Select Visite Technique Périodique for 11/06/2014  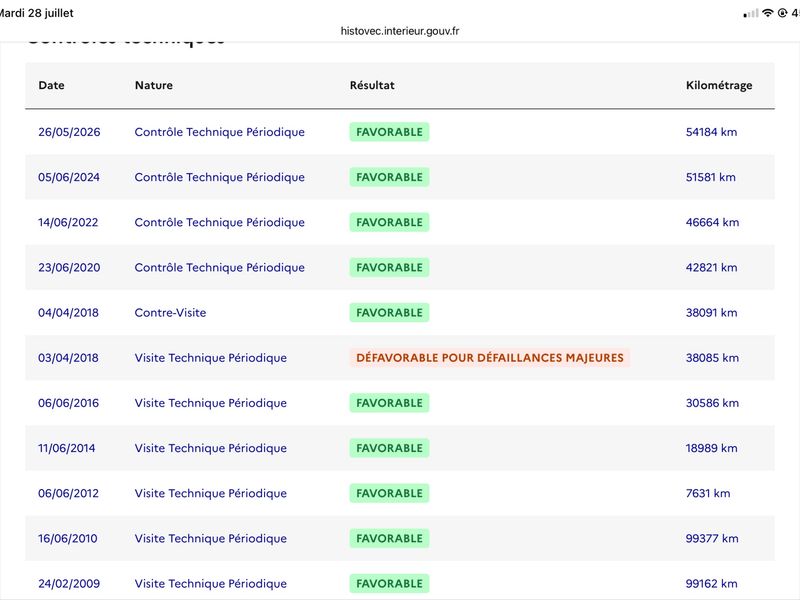(x=211, y=448)
